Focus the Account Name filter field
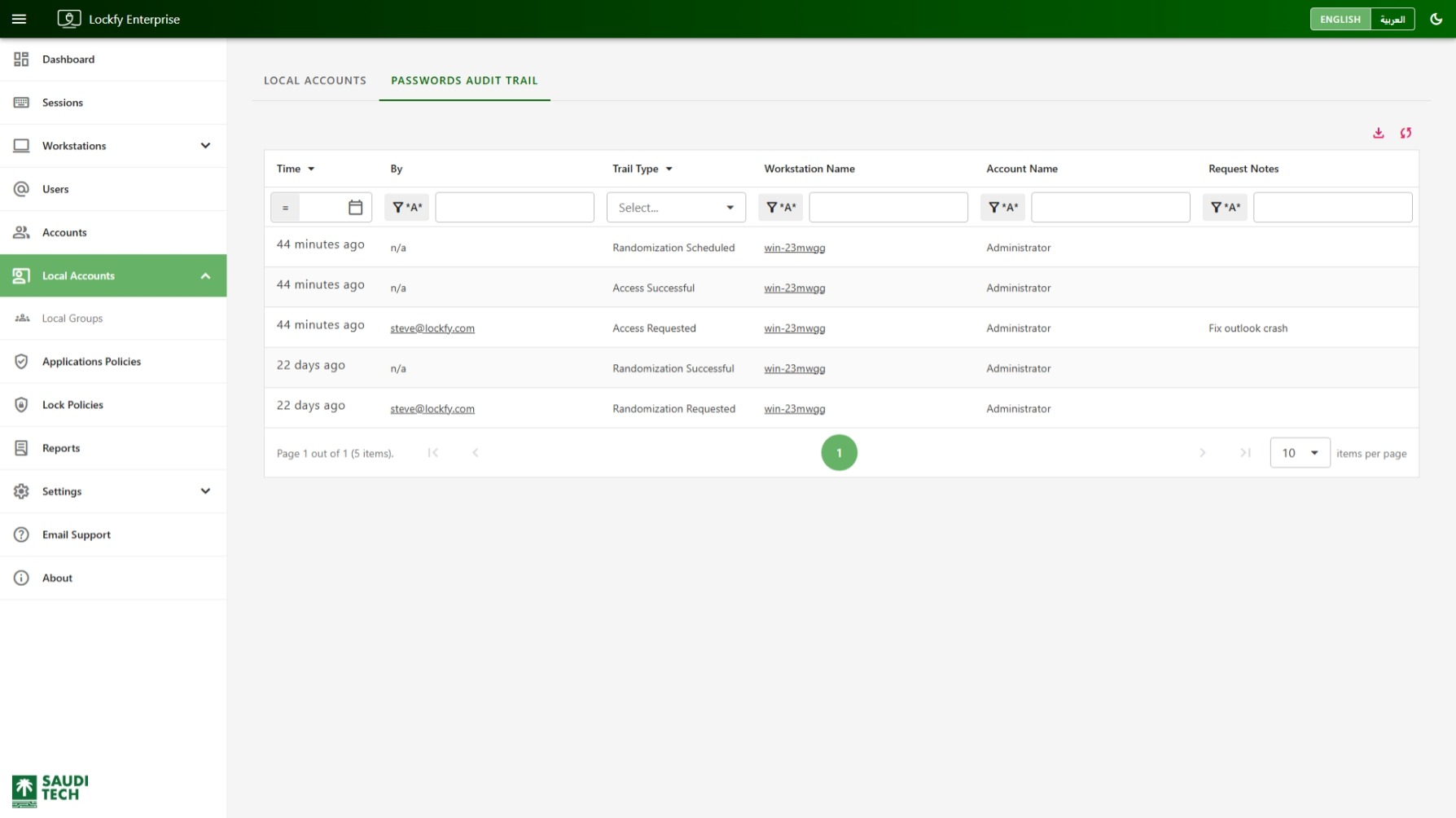Screen dimensions: 1456x818 1111,208
